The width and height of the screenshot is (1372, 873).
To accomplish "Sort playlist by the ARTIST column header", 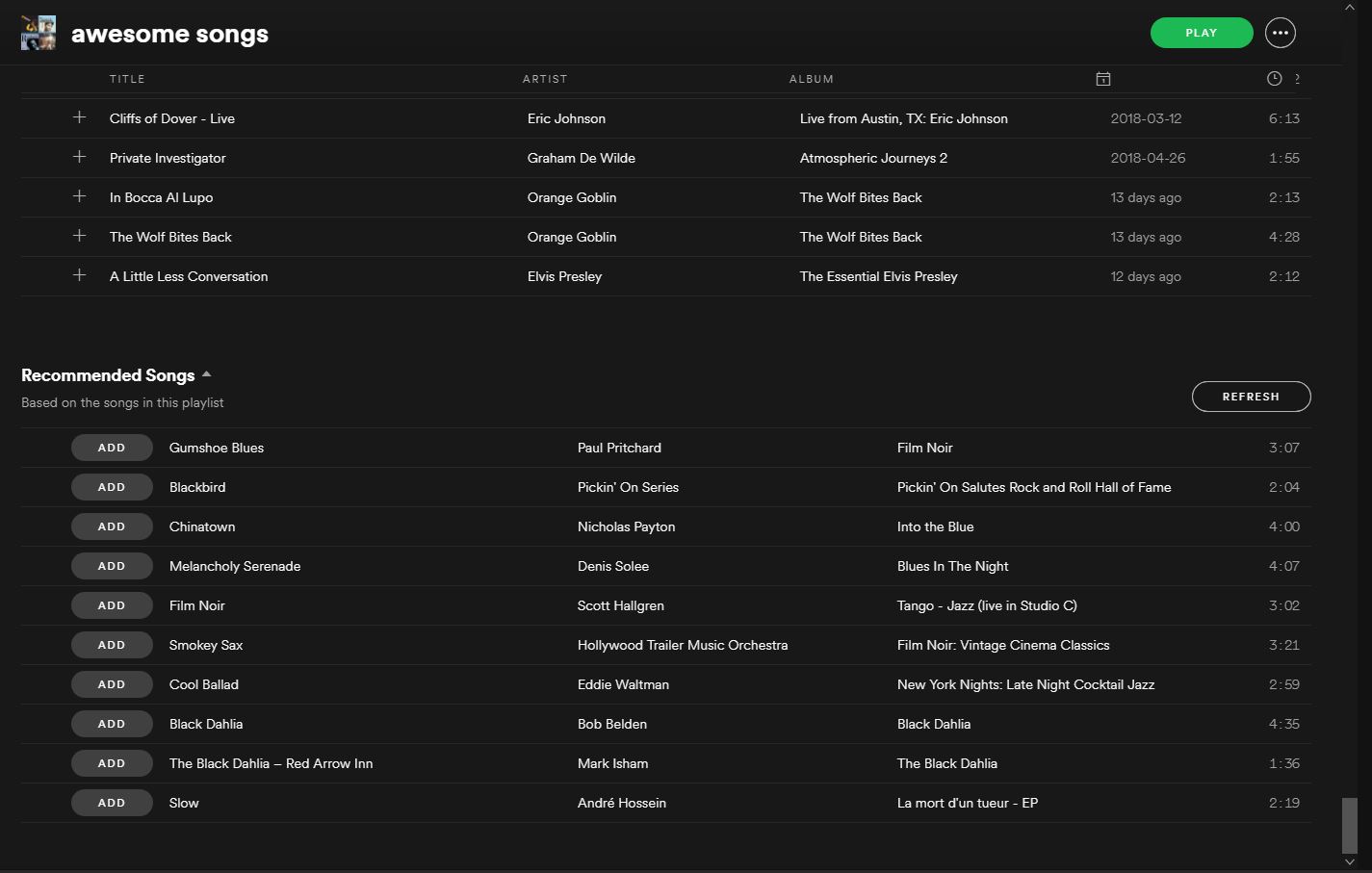I will coord(545,79).
